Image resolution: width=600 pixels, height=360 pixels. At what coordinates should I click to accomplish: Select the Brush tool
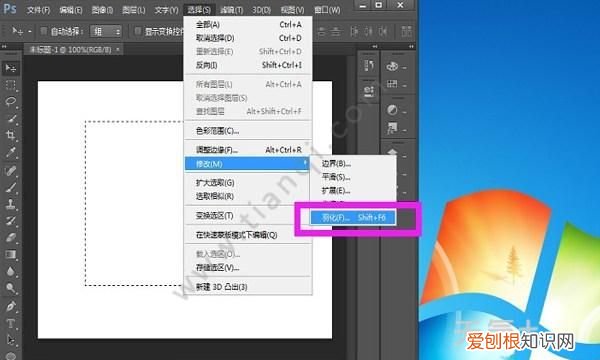(11, 187)
